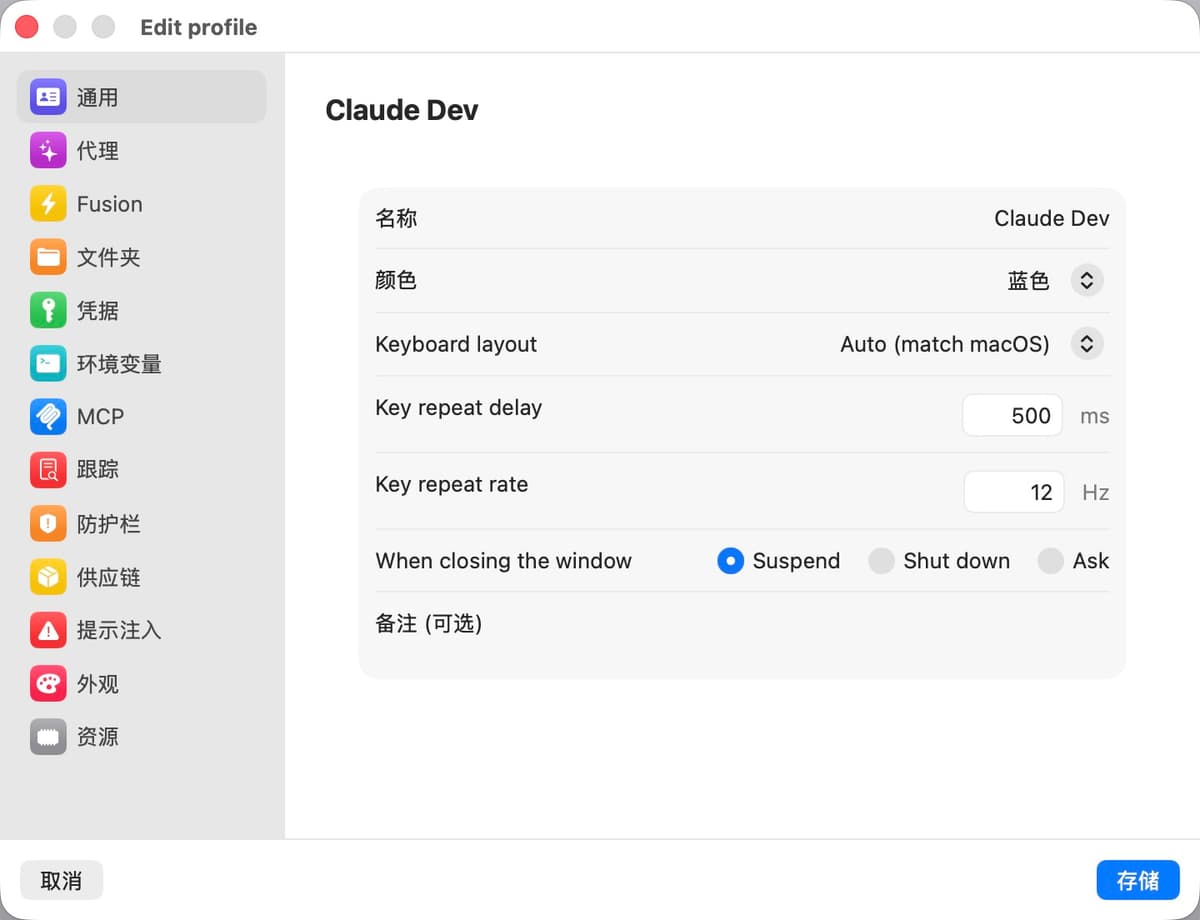Go to 文件夹 section label

tap(109, 257)
